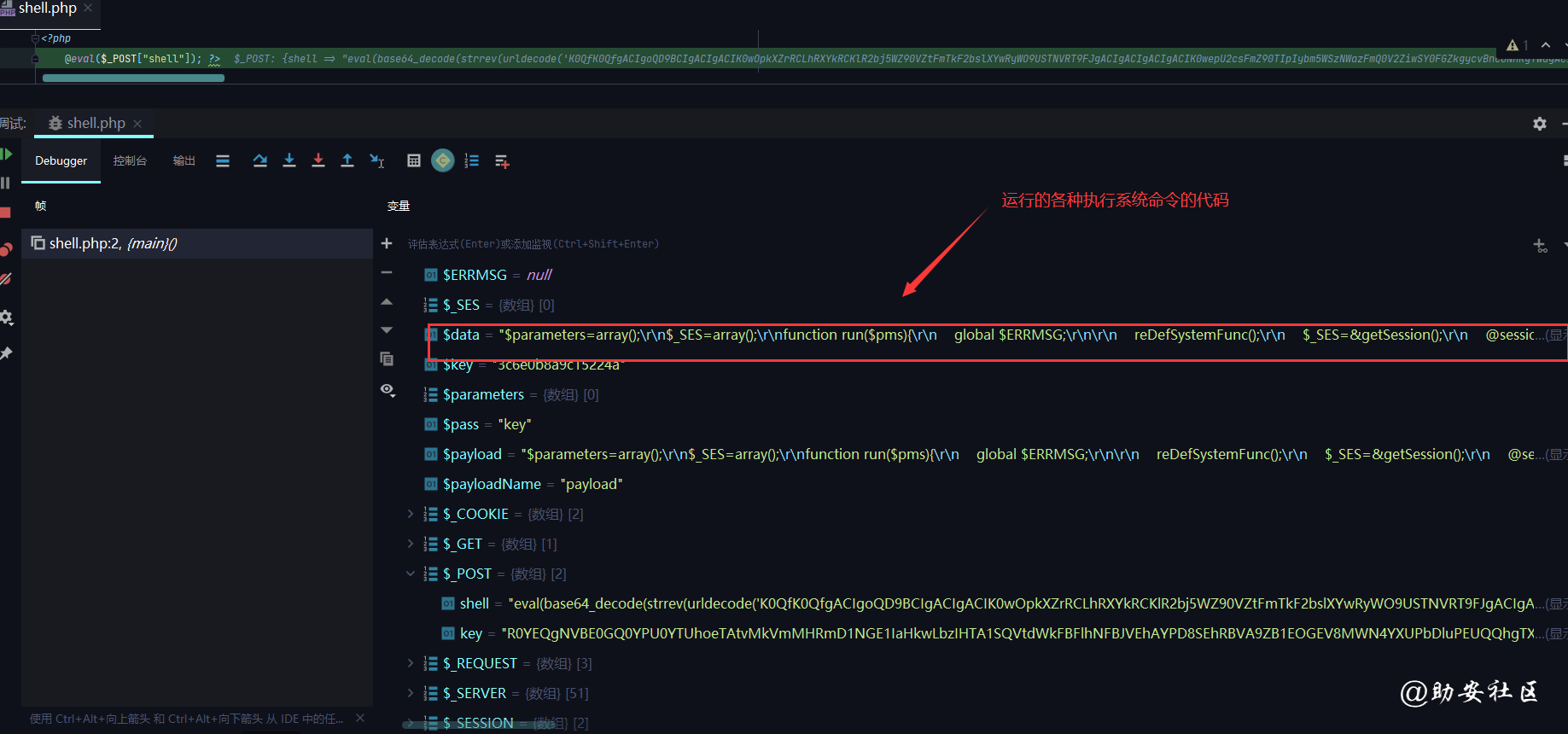Close the shell.php debug session tab
Viewport: 1568px width, 734px height.
pos(137,124)
